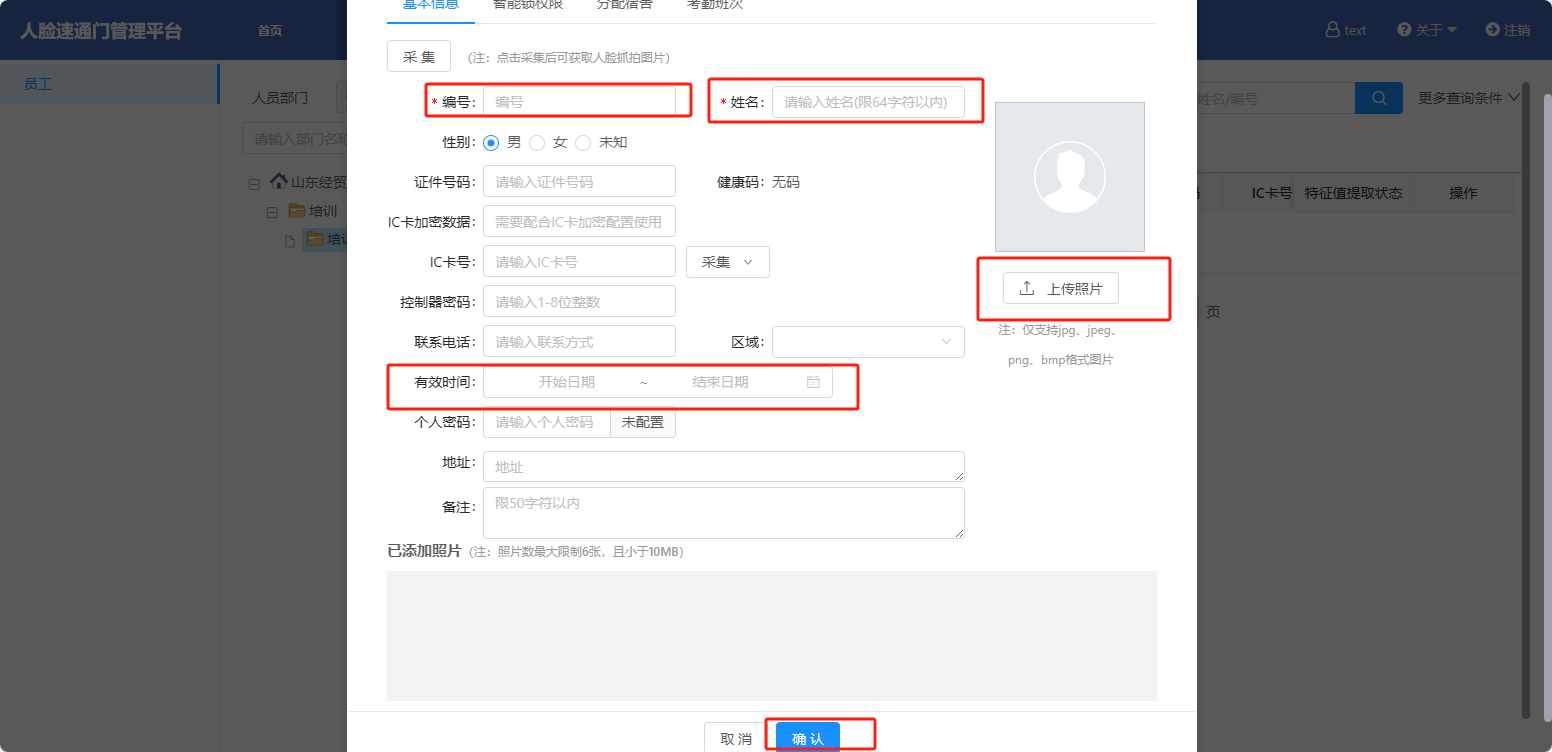Image resolution: width=1552 pixels, height=752 pixels.
Task: Click the home icon beside 山东经贸
Action: pos(278,182)
